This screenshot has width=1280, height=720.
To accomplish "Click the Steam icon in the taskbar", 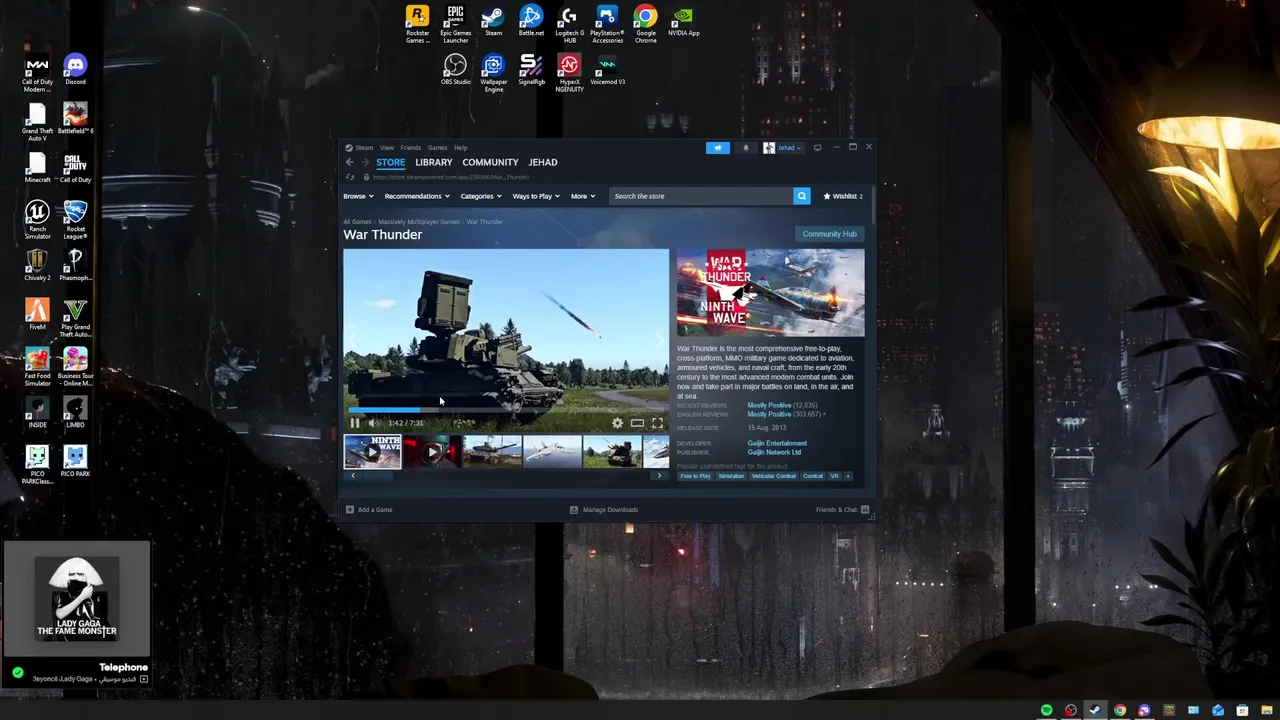I will [x=1095, y=710].
